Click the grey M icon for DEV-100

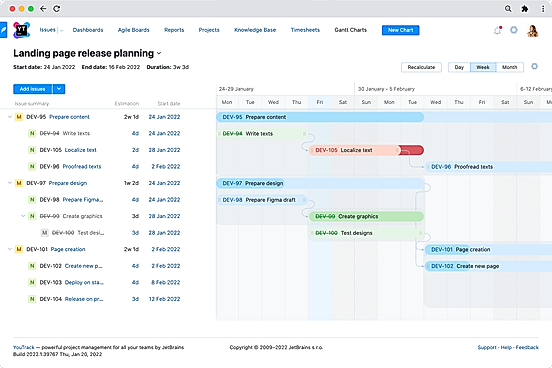pos(45,233)
